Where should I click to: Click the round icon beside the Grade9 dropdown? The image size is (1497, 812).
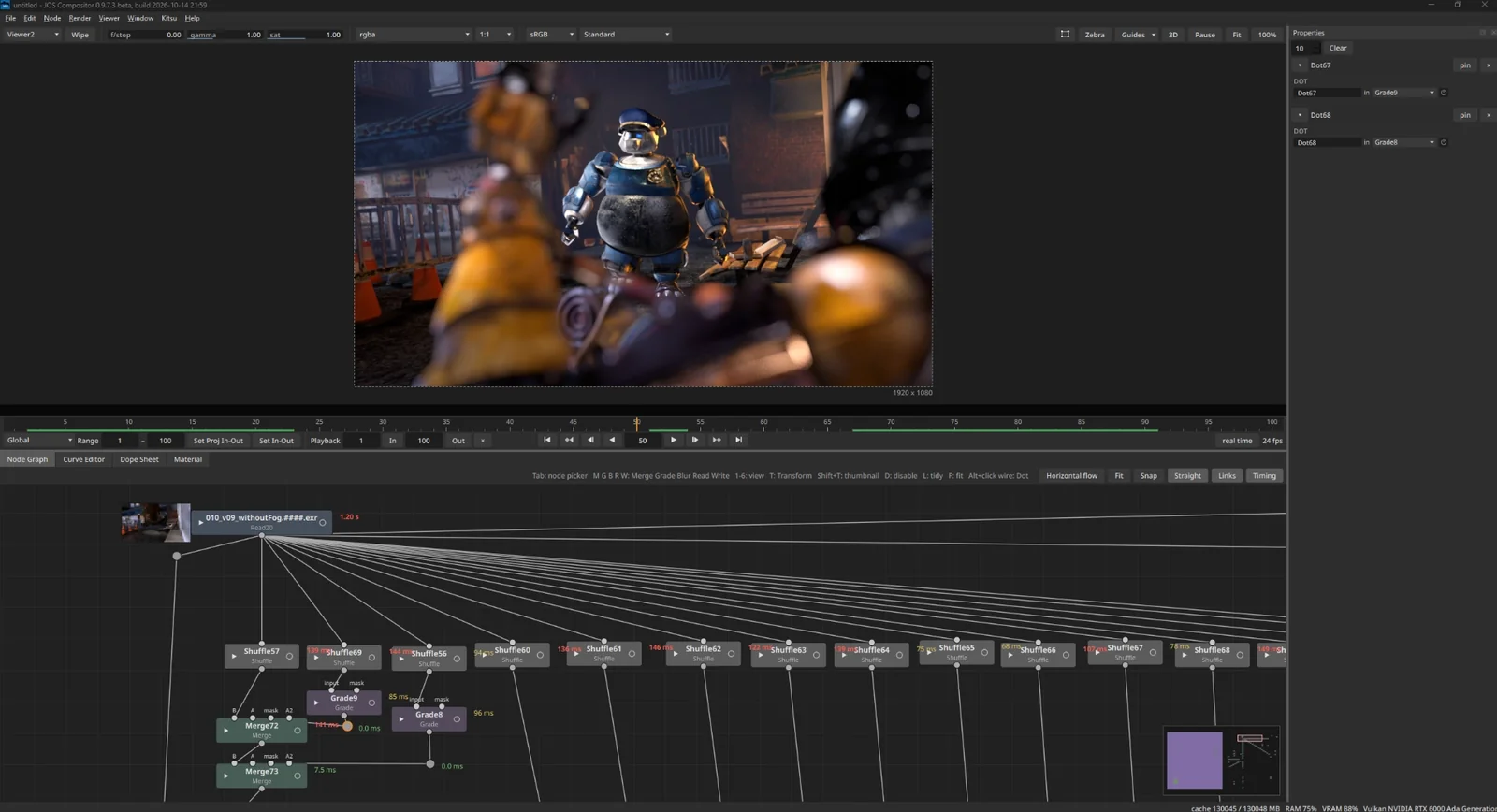[x=1444, y=93]
